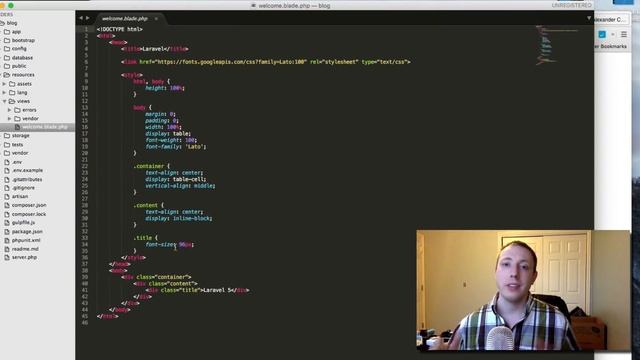Close the welcome.blade.php tab
The image size is (640, 360).
pos(156,19)
